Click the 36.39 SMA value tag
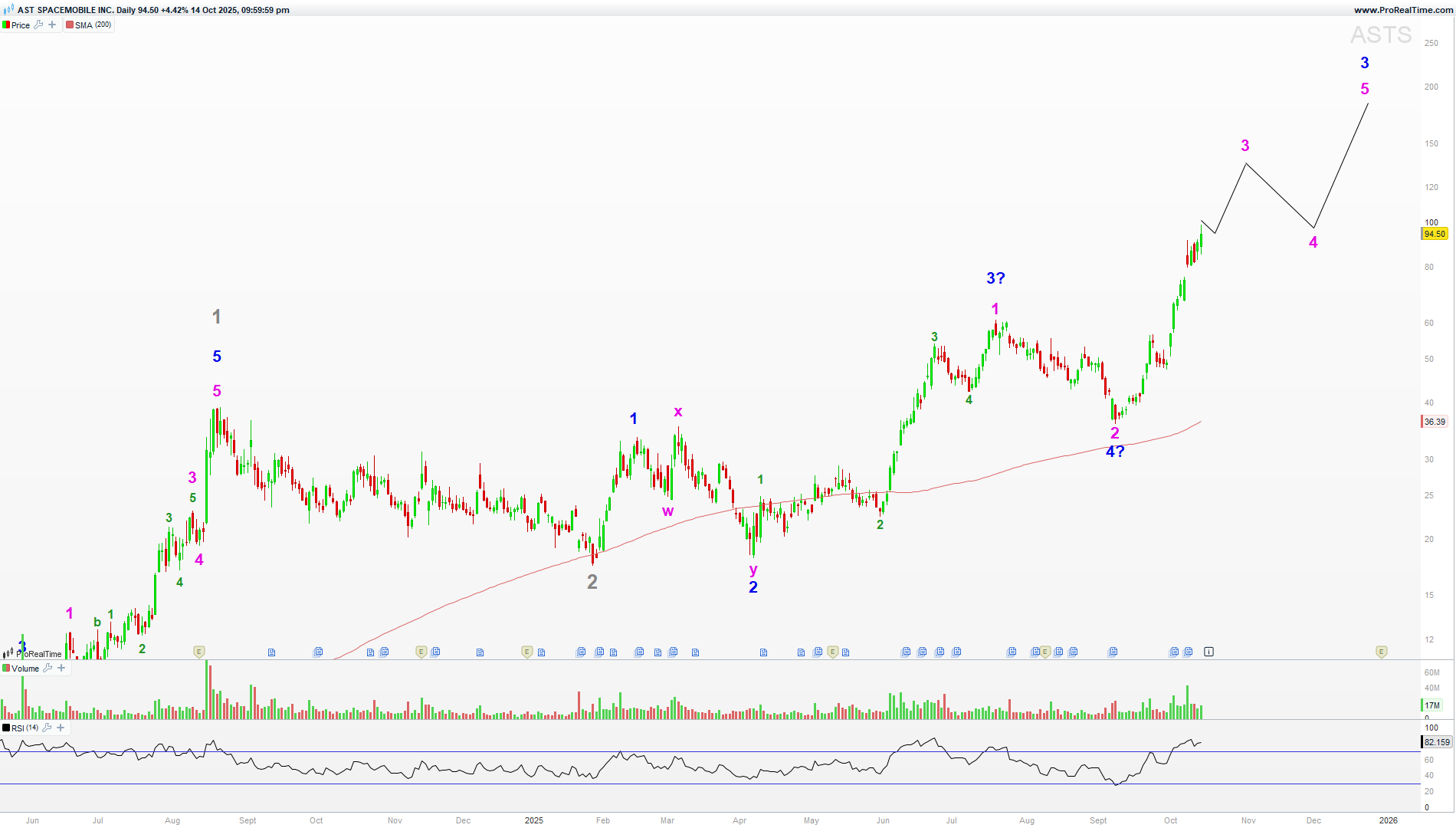This screenshot has height=828, width=1456. (x=1435, y=422)
